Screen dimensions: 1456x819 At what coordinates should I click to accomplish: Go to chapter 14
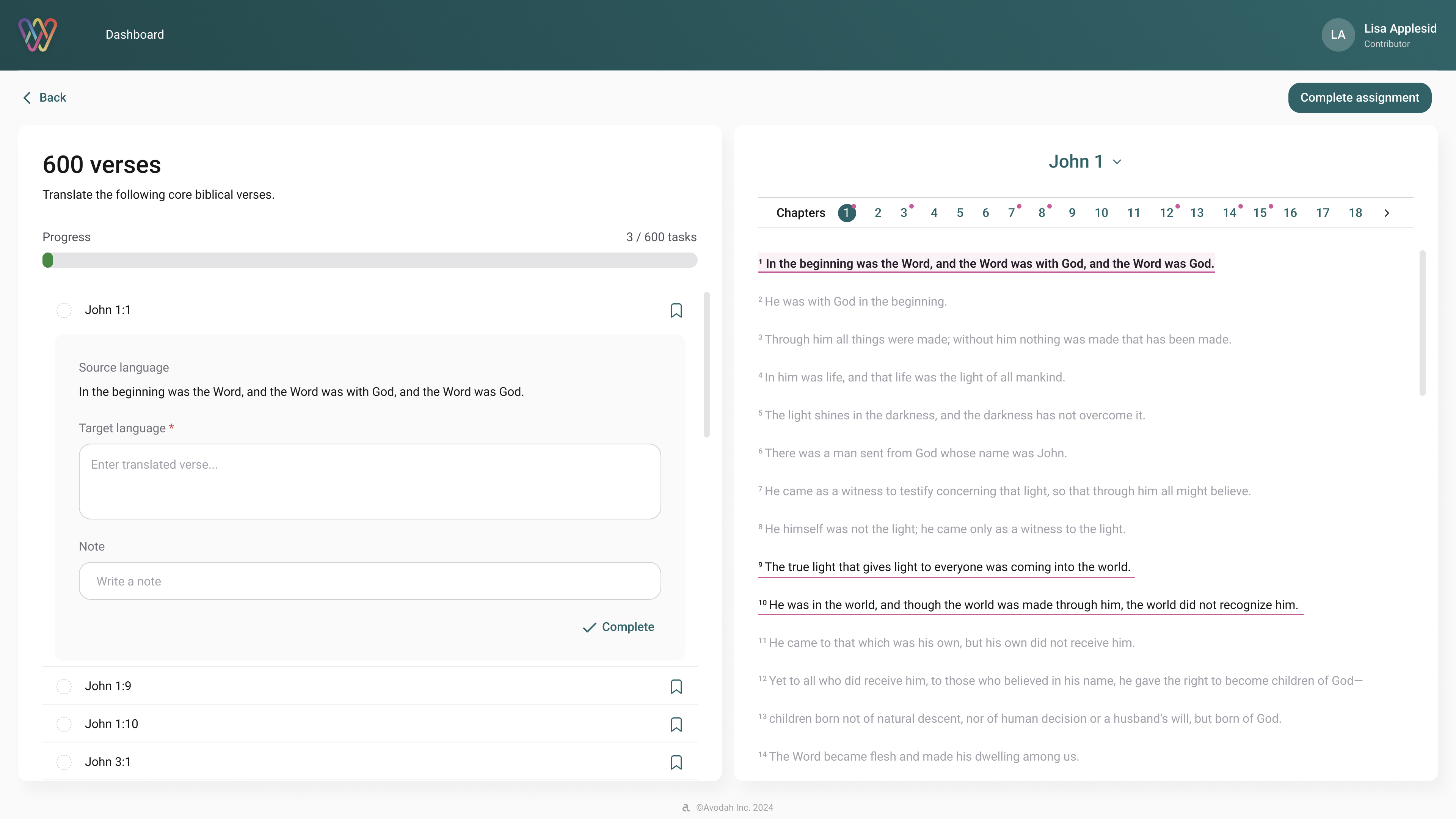tap(1230, 213)
